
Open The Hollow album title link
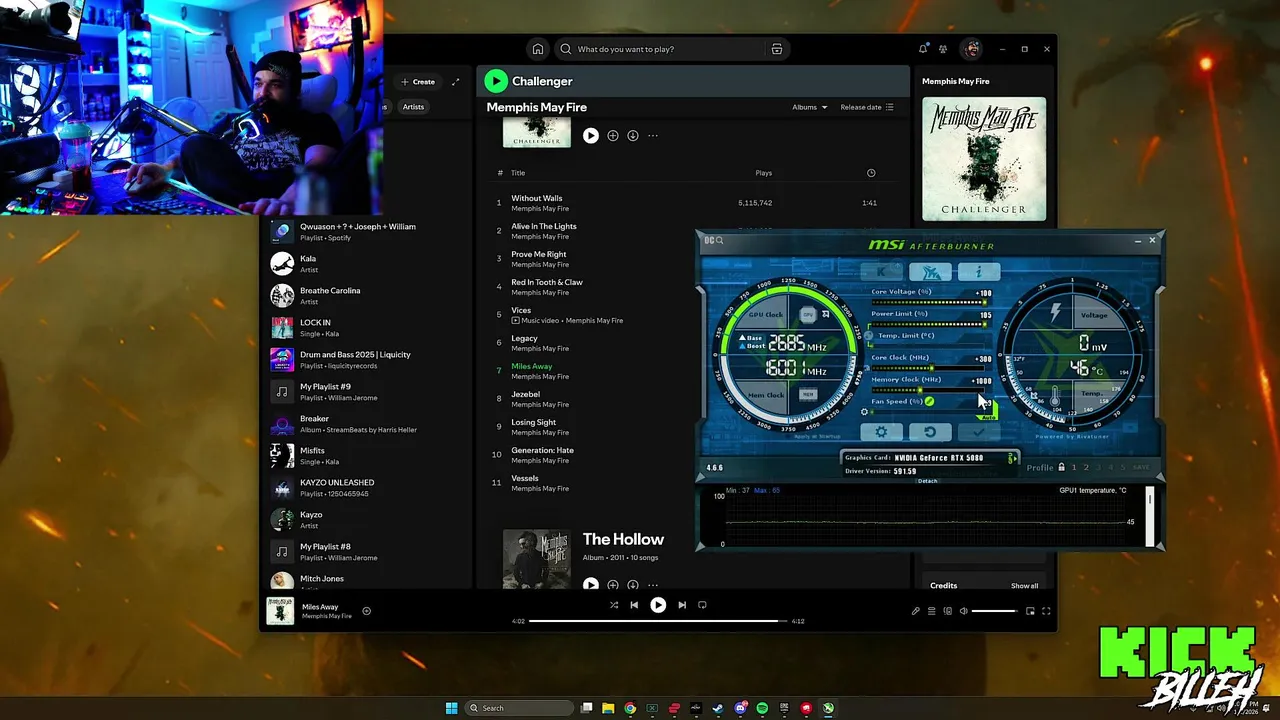[623, 539]
